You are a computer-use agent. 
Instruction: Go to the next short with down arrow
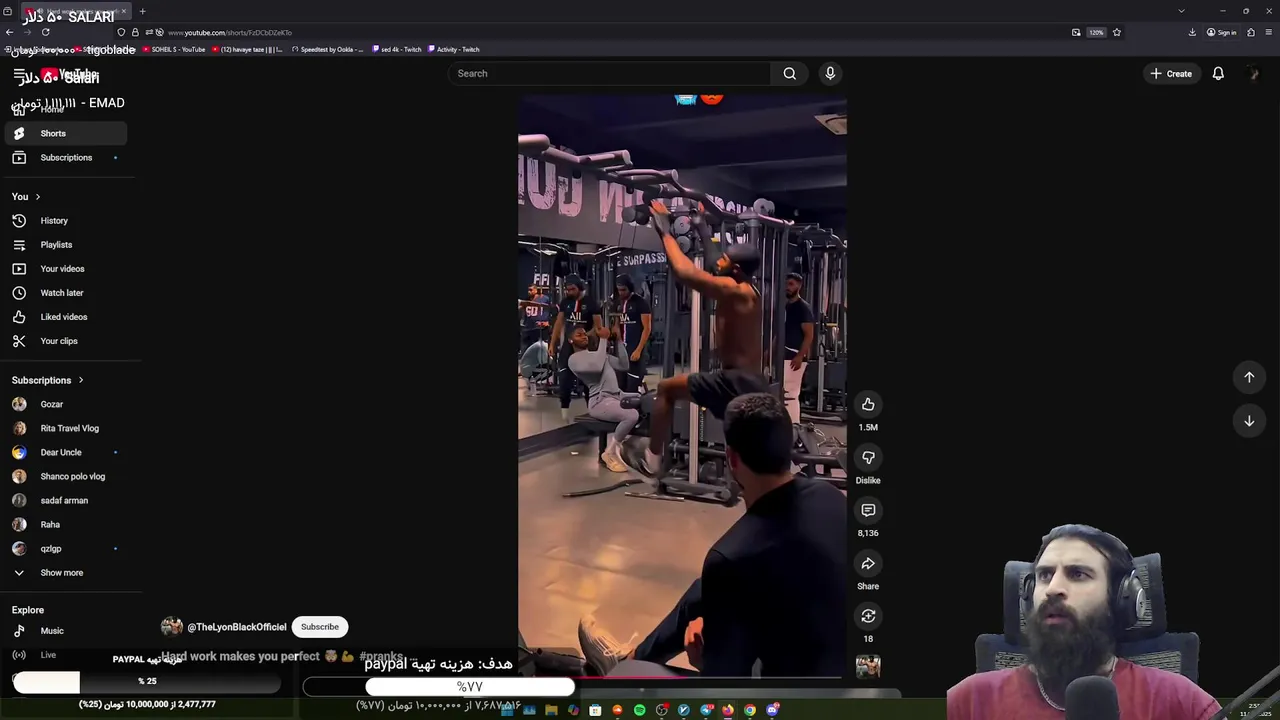(1249, 421)
